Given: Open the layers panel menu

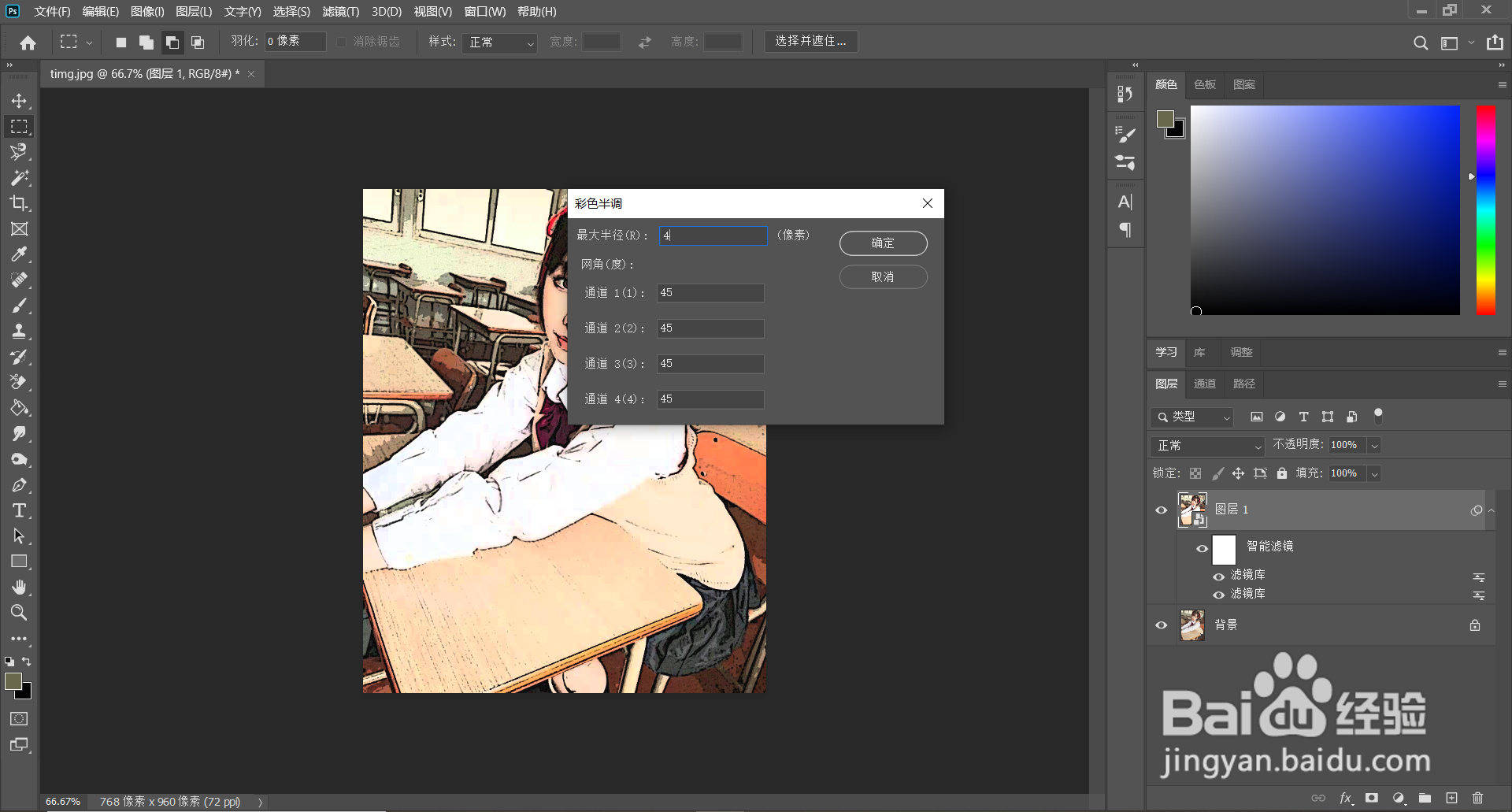Looking at the screenshot, I should [1502, 384].
